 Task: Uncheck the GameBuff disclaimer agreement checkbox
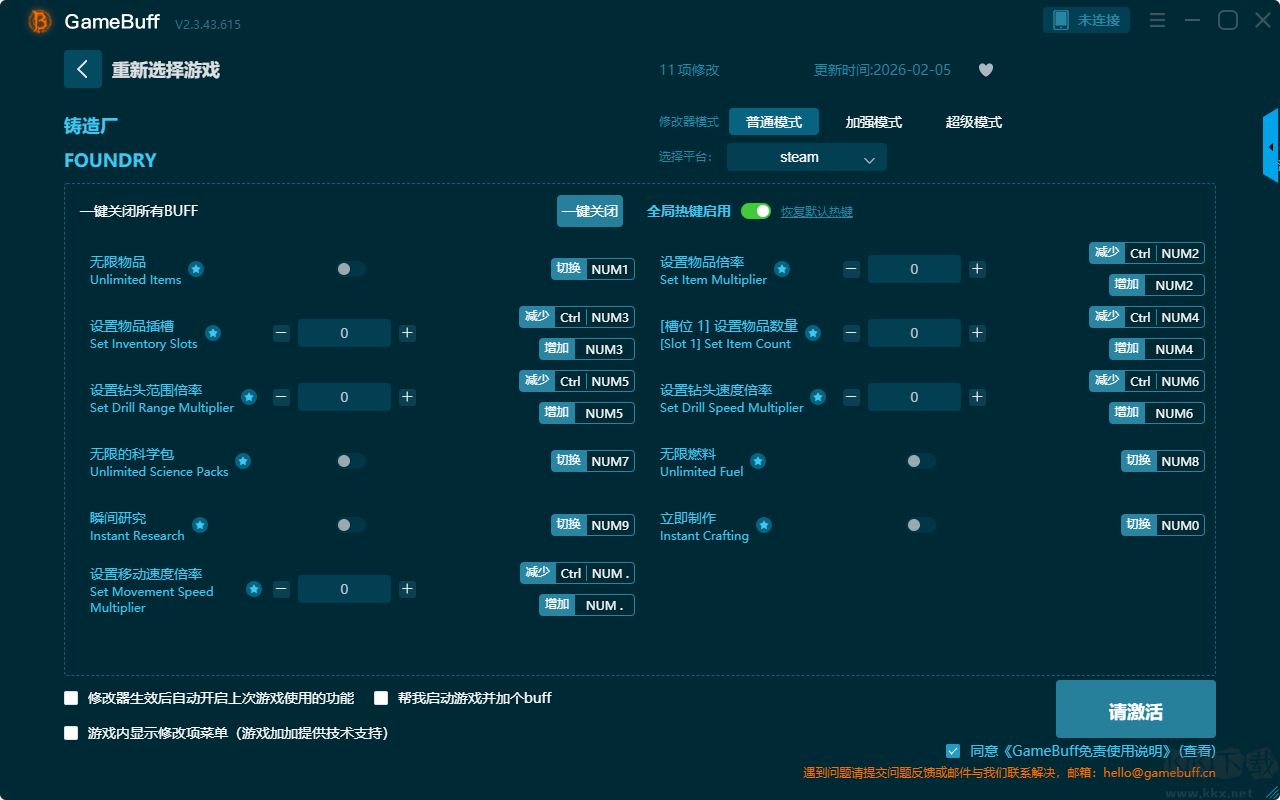953,751
